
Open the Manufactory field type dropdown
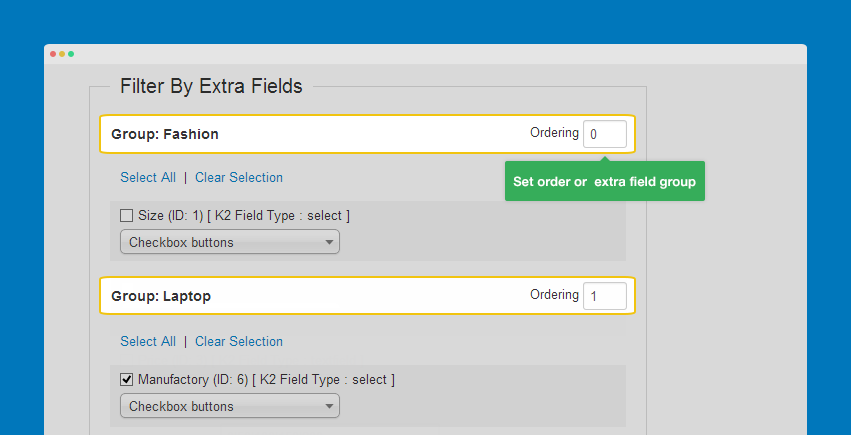(x=230, y=406)
